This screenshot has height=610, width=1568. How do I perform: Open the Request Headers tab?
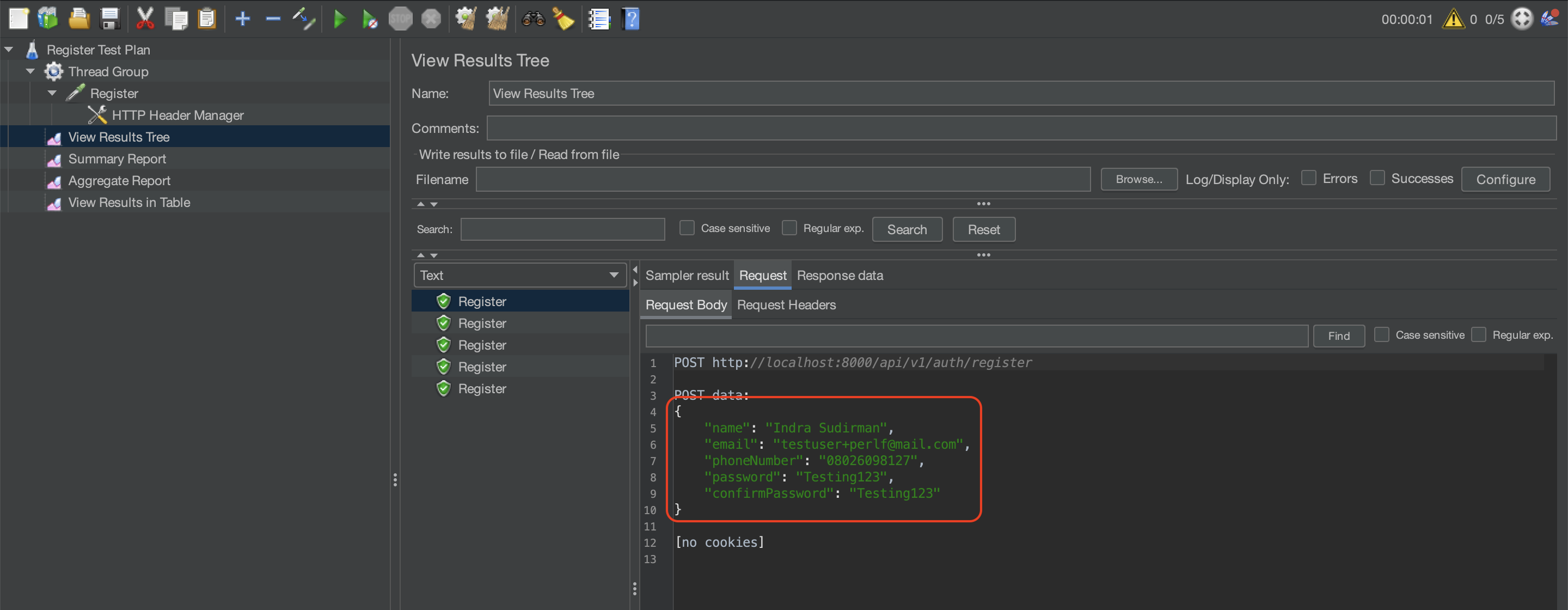pos(786,304)
